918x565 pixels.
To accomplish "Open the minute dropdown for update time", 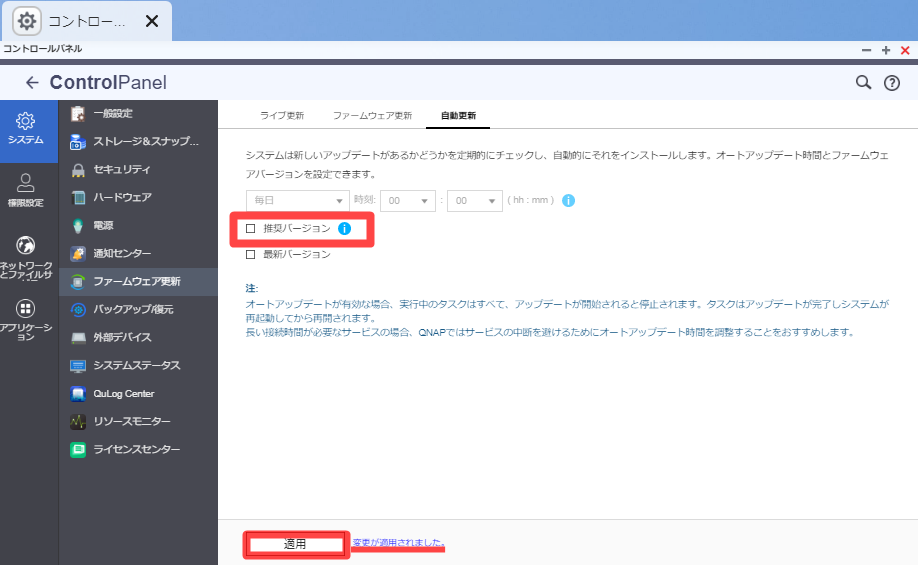I will (x=474, y=201).
